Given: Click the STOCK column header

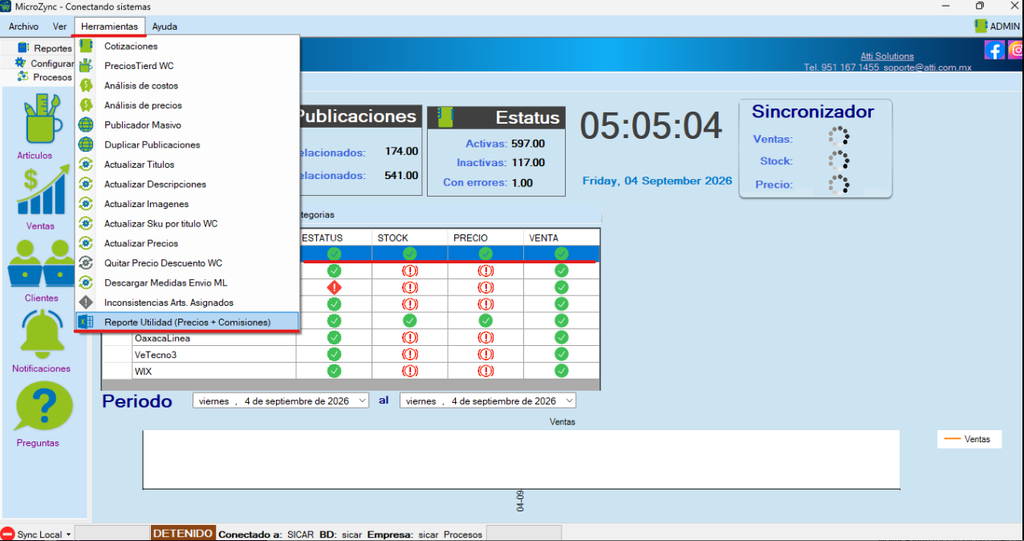Looking at the screenshot, I should [409, 238].
